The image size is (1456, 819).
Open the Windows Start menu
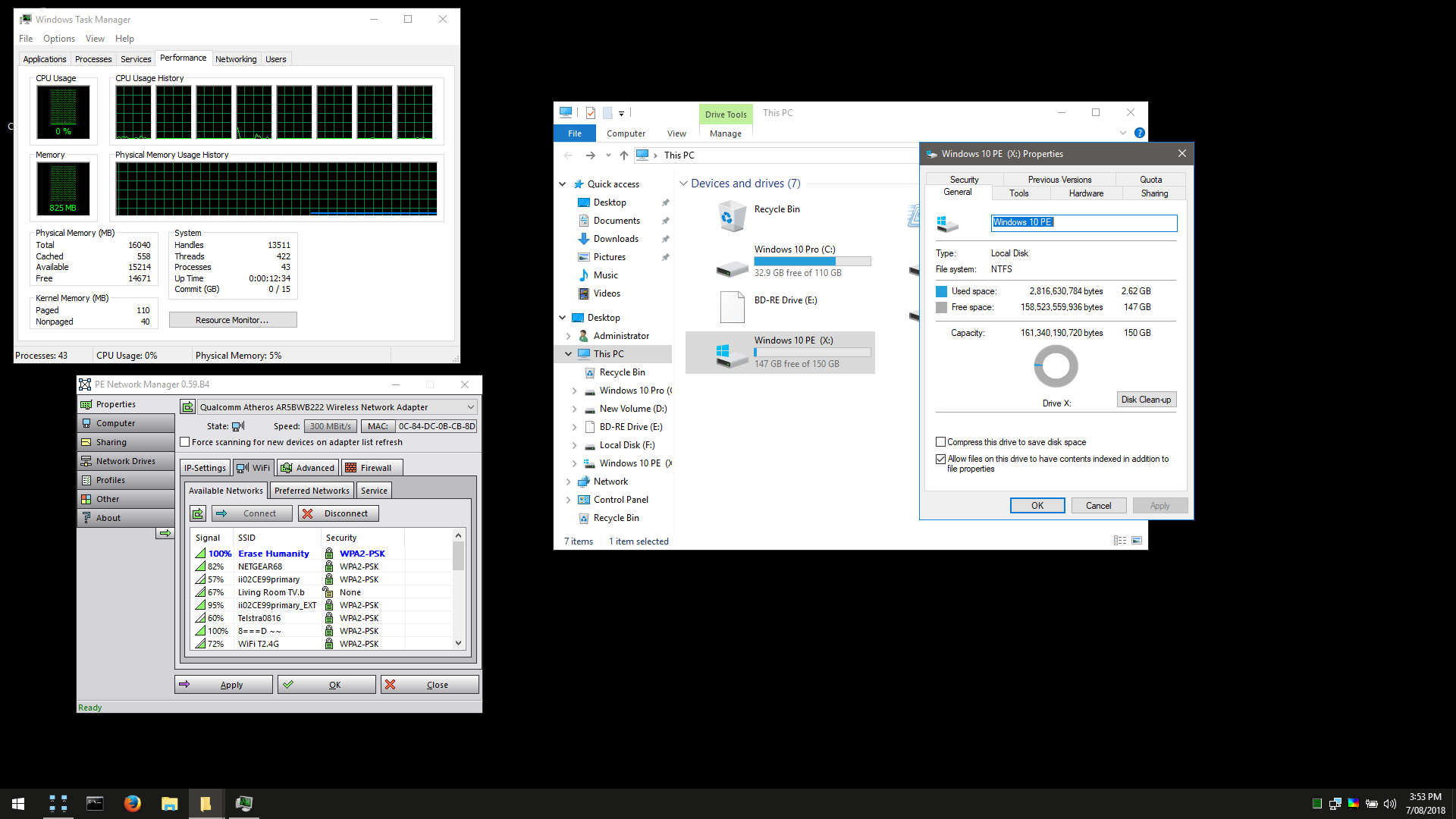[x=18, y=804]
